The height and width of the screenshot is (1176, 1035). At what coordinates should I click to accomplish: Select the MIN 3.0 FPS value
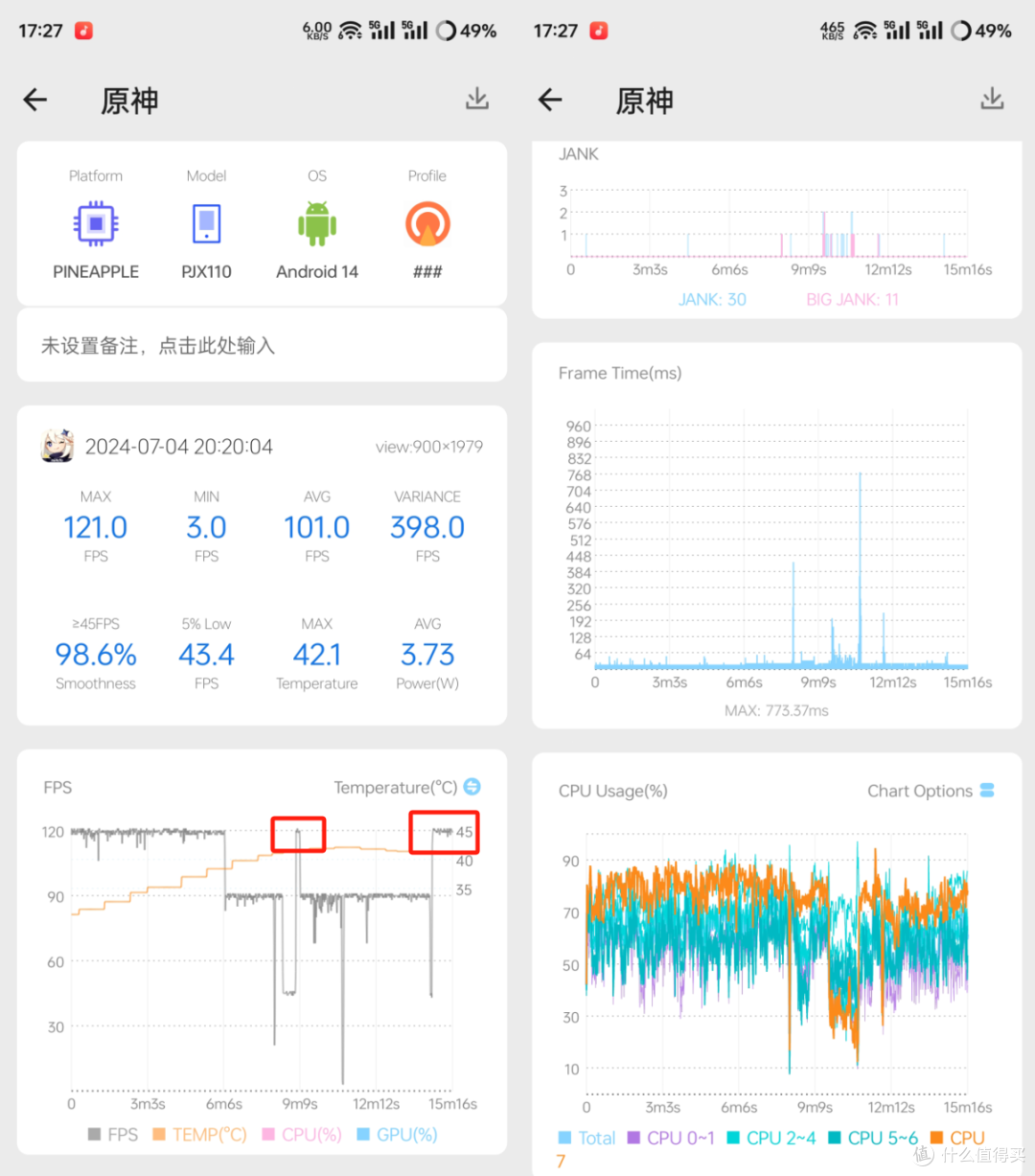206,527
